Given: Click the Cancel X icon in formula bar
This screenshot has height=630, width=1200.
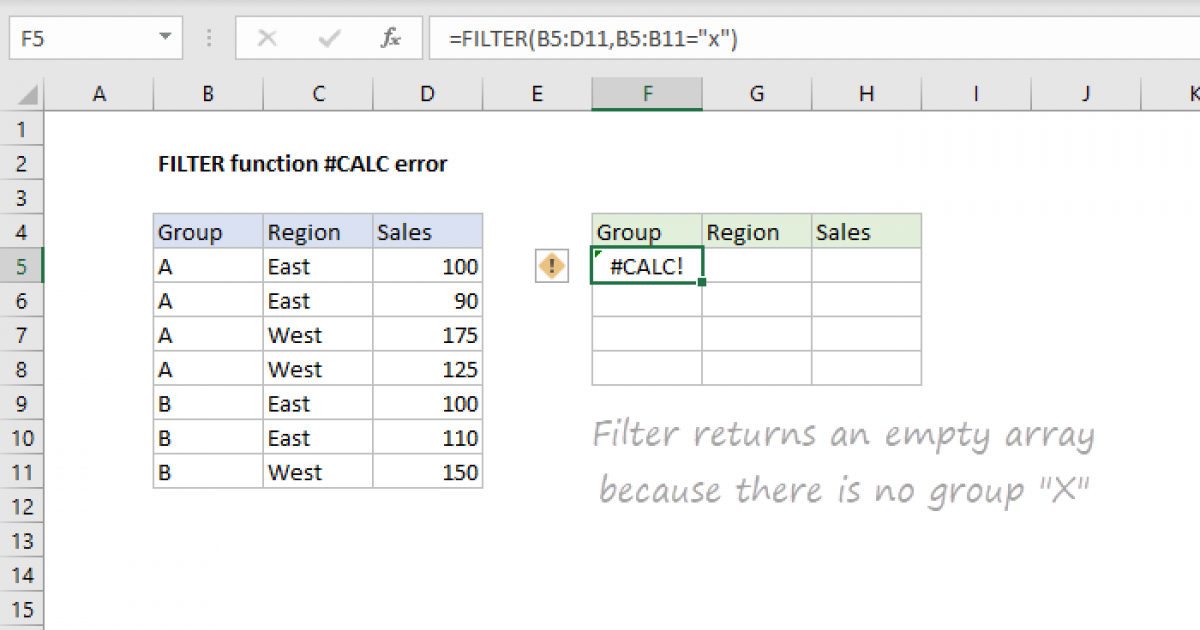Looking at the screenshot, I should 267,39.
